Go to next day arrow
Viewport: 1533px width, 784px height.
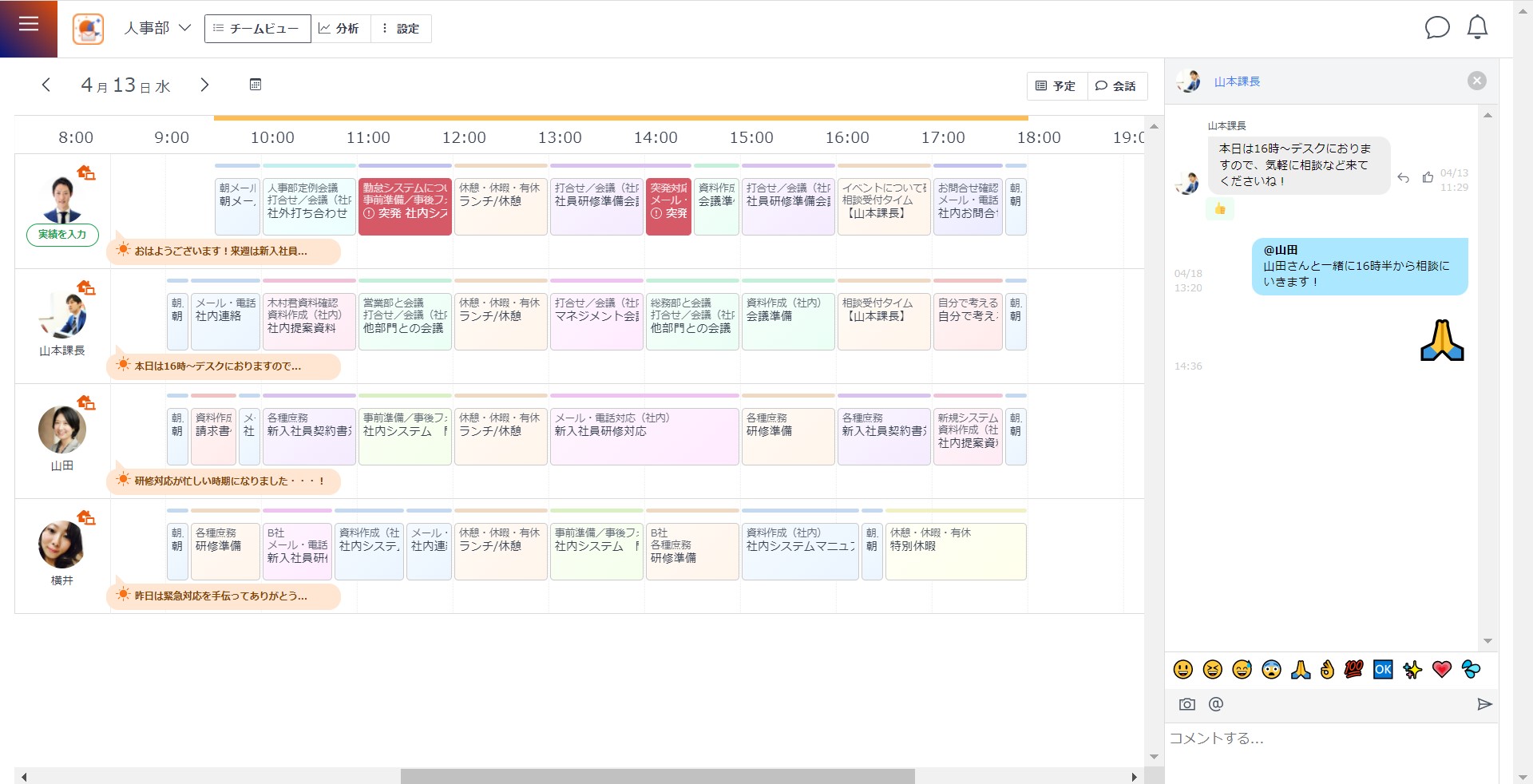[x=204, y=85]
